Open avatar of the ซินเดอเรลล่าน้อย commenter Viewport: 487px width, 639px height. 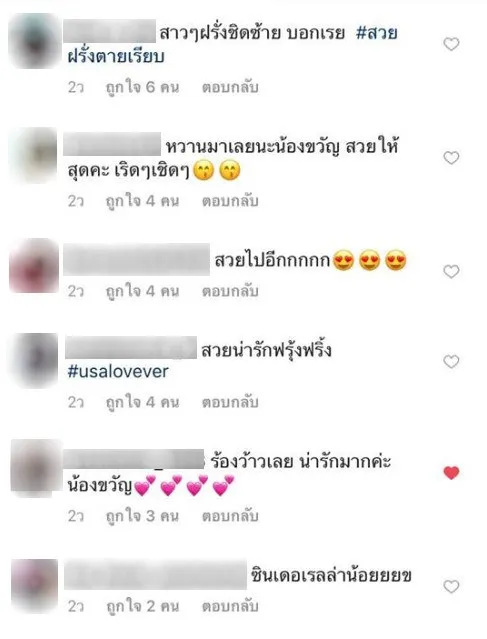click(34, 586)
